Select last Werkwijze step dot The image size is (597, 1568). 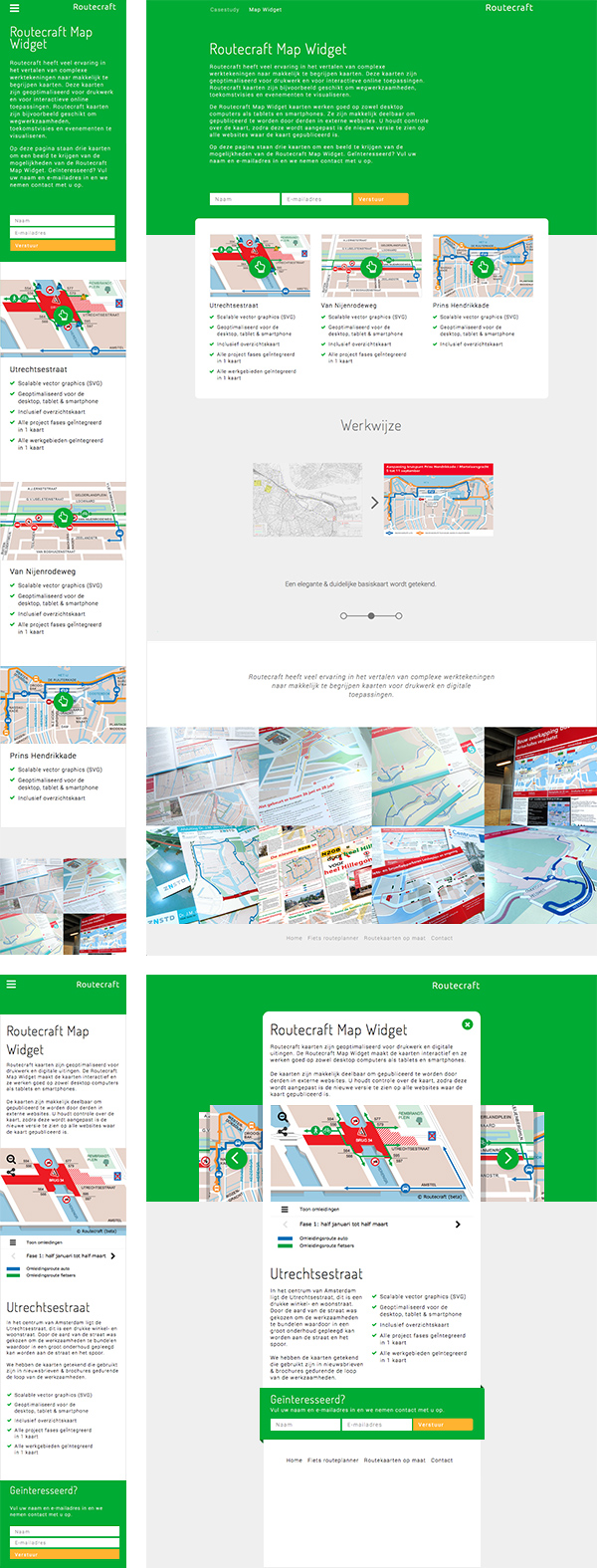pyautogui.click(x=399, y=616)
